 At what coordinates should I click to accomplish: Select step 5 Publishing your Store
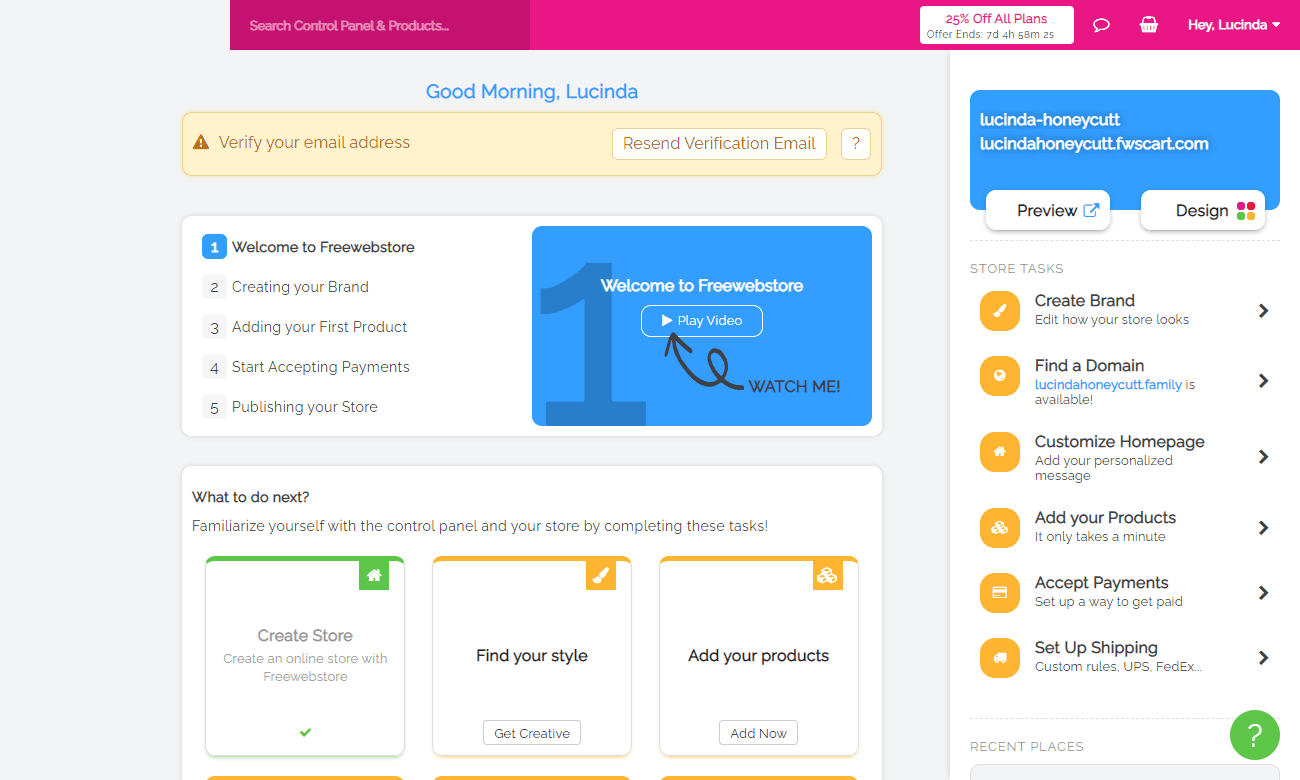click(290, 407)
